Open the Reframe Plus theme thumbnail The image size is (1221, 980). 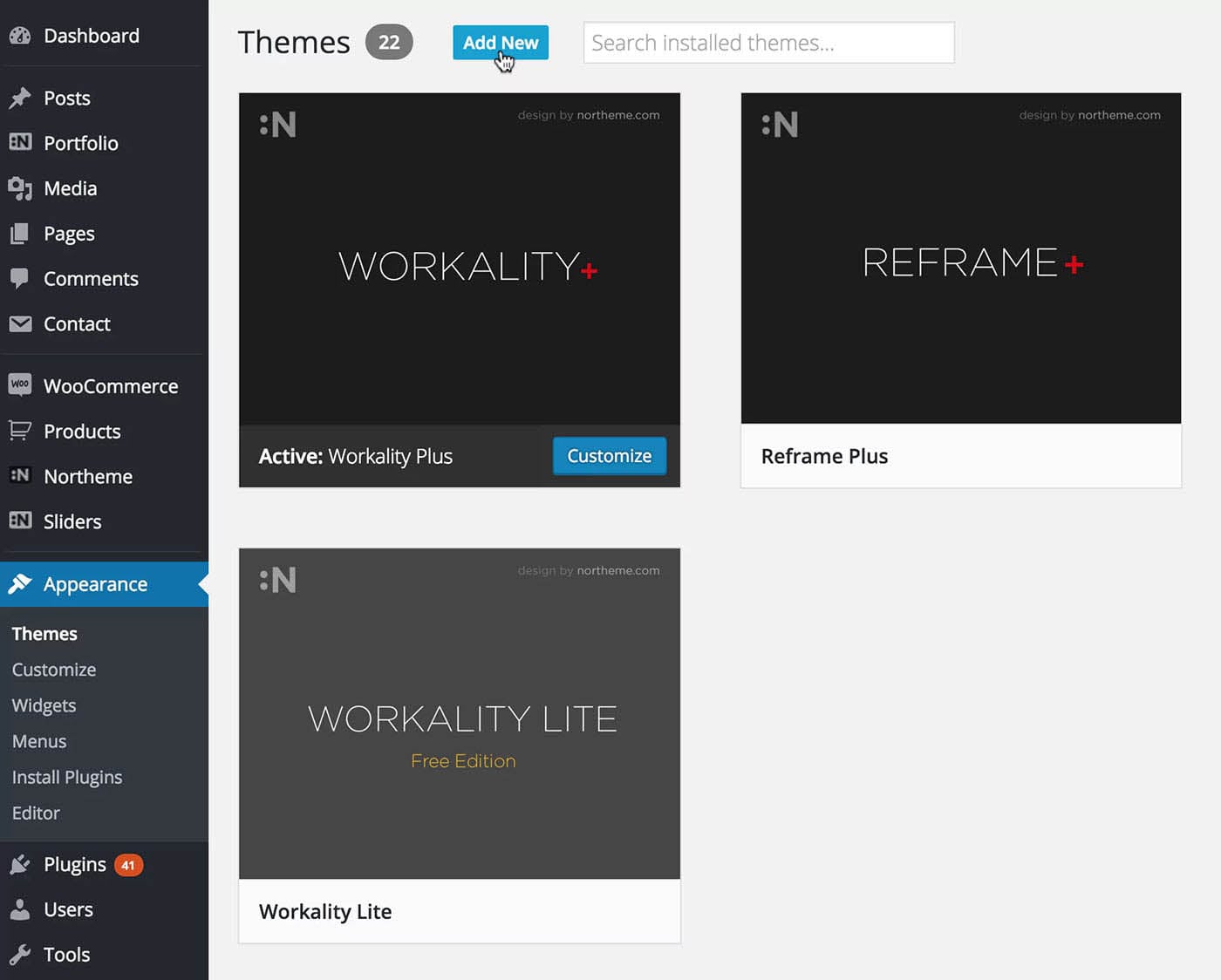(961, 259)
